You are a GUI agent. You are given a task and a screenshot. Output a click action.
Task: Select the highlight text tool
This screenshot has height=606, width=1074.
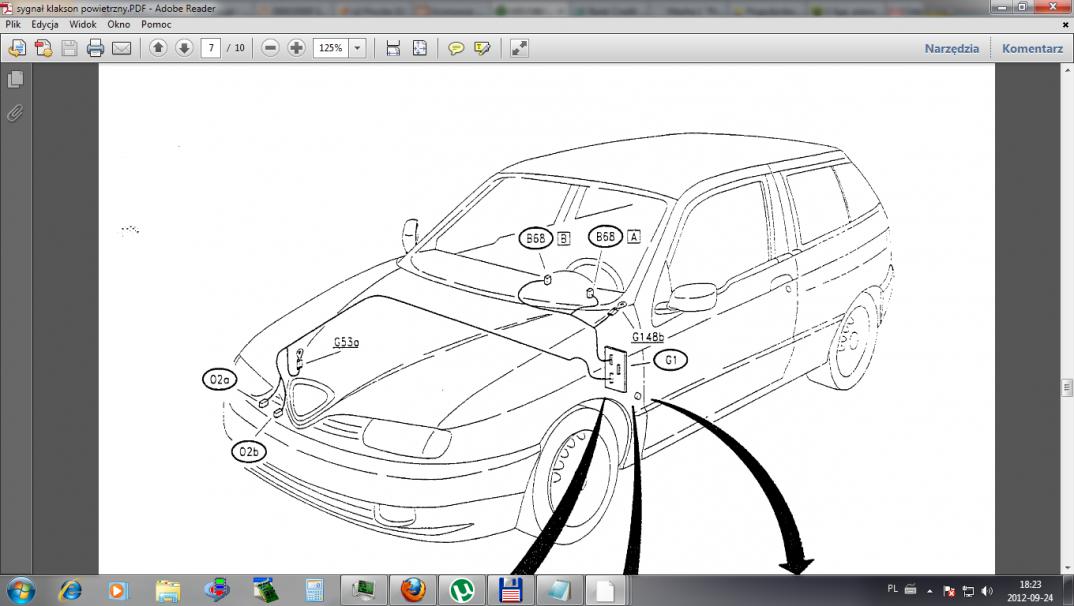tap(482, 48)
